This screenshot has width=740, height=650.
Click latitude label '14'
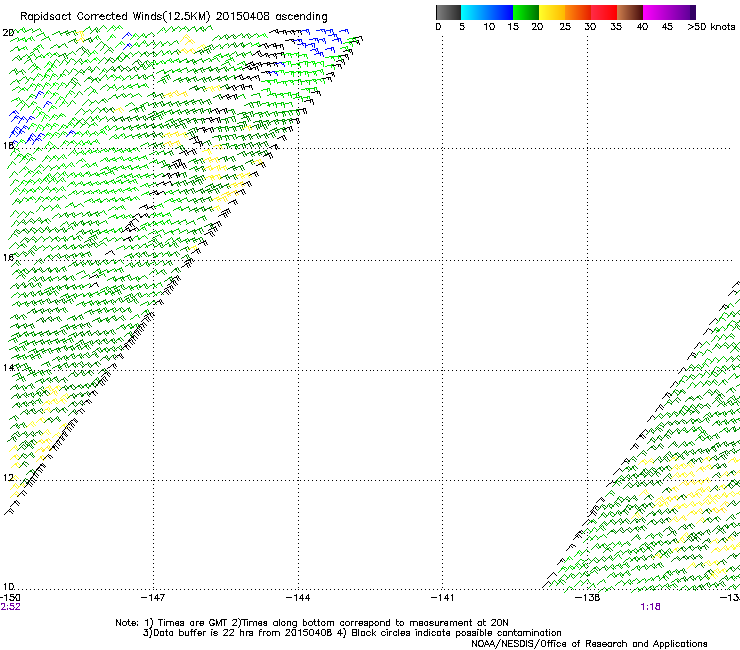pos(8,367)
